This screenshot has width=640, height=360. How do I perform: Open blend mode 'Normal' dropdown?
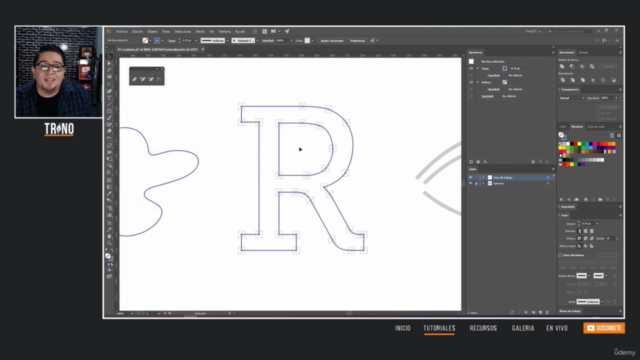tap(572, 98)
